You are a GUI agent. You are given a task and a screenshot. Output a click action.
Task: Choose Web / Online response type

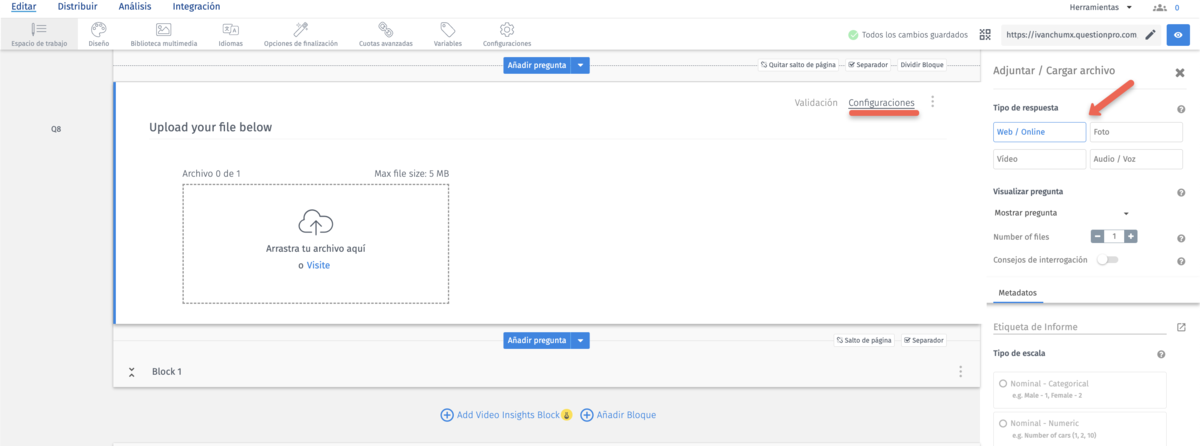pyautogui.click(x=1039, y=132)
